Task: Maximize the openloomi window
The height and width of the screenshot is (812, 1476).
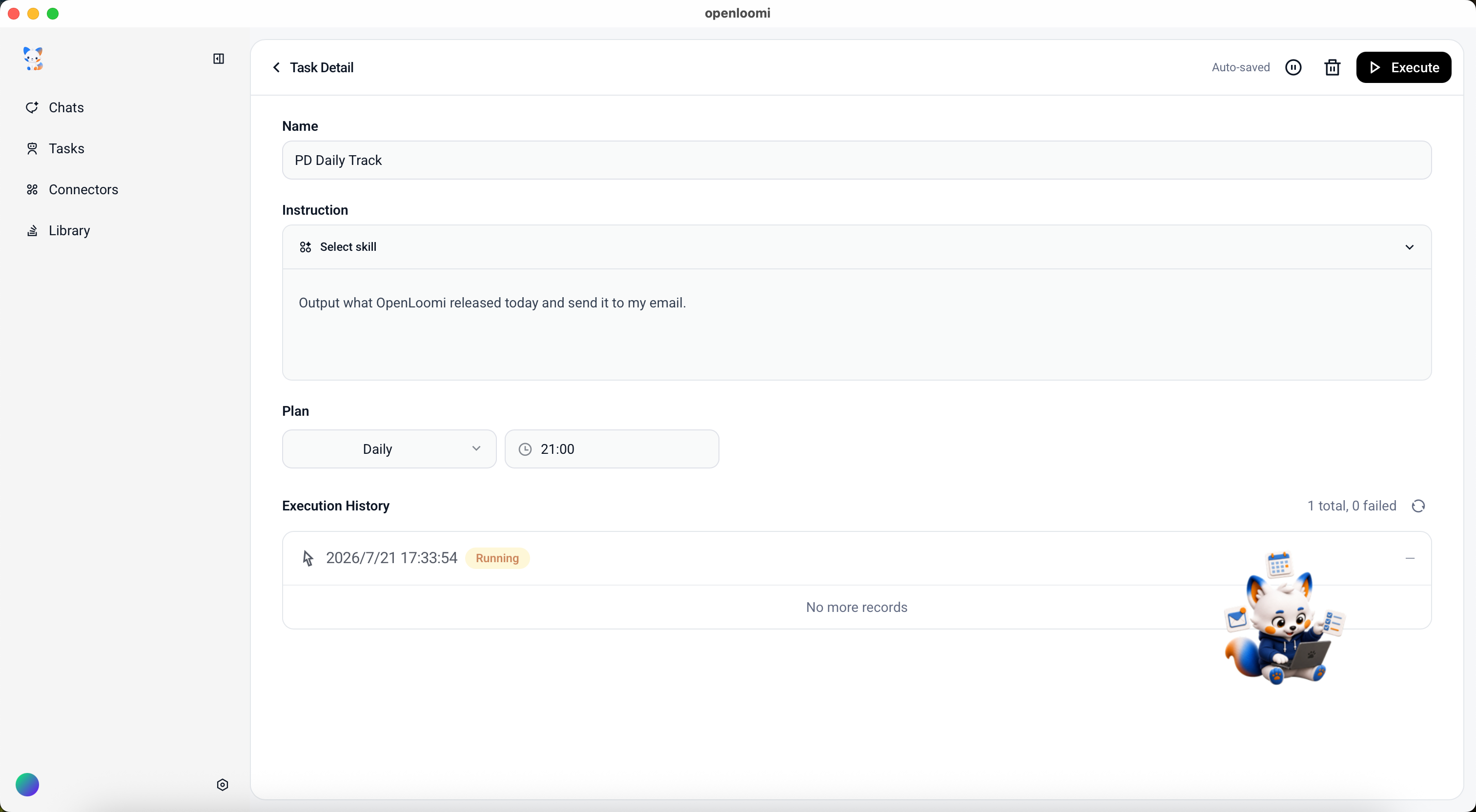Action: 53,14
